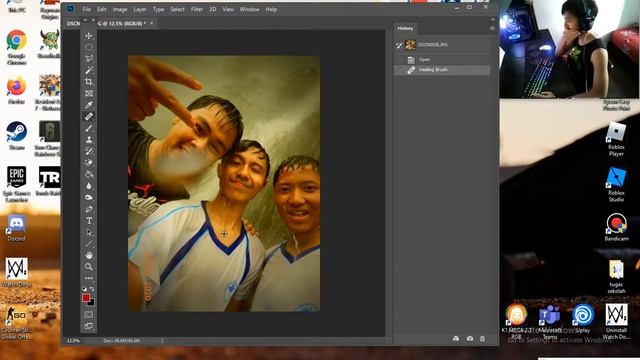Set history brush source on snapshot
The width and height of the screenshot is (640, 360).
[399, 45]
